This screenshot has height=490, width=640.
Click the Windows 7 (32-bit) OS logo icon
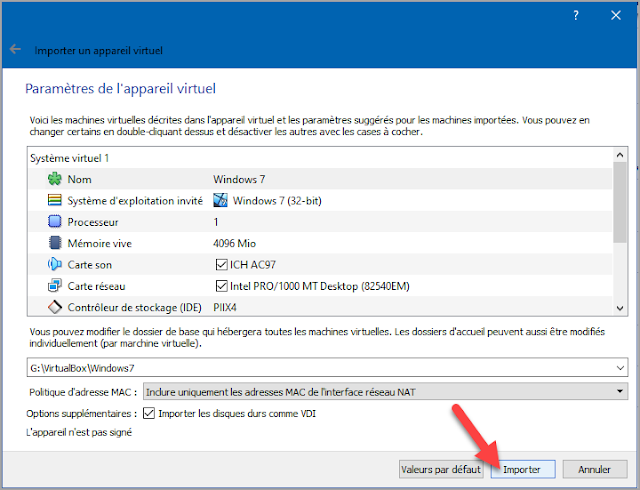220,200
